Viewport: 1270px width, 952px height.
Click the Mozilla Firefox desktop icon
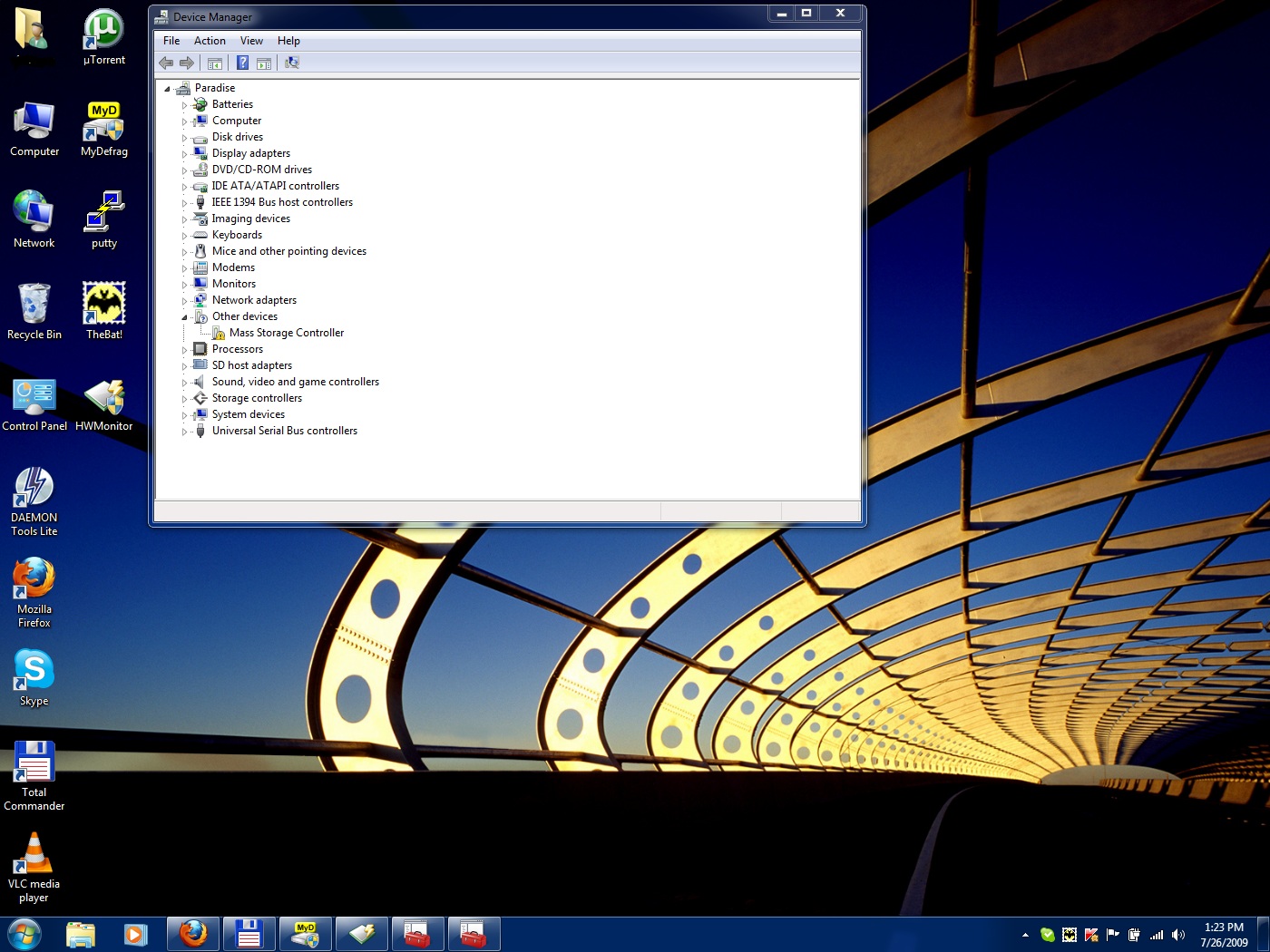click(x=34, y=593)
